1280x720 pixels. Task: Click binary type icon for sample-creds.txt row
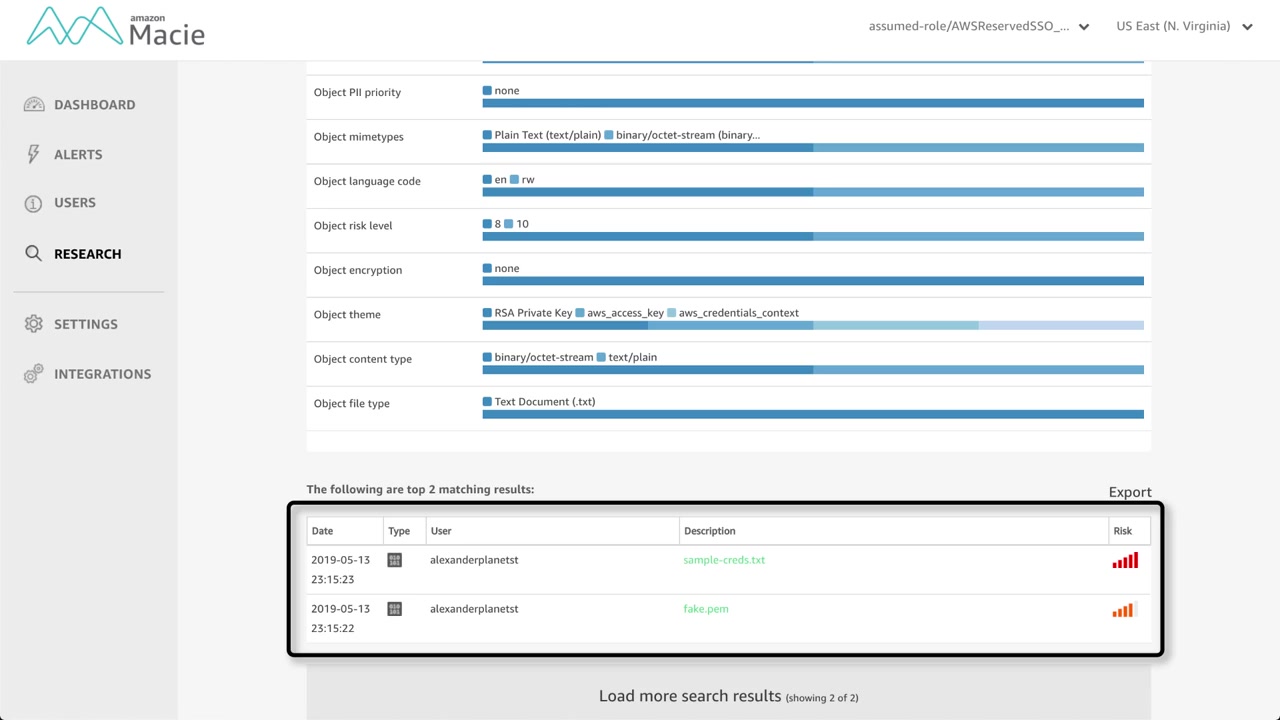pyautogui.click(x=394, y=560)
